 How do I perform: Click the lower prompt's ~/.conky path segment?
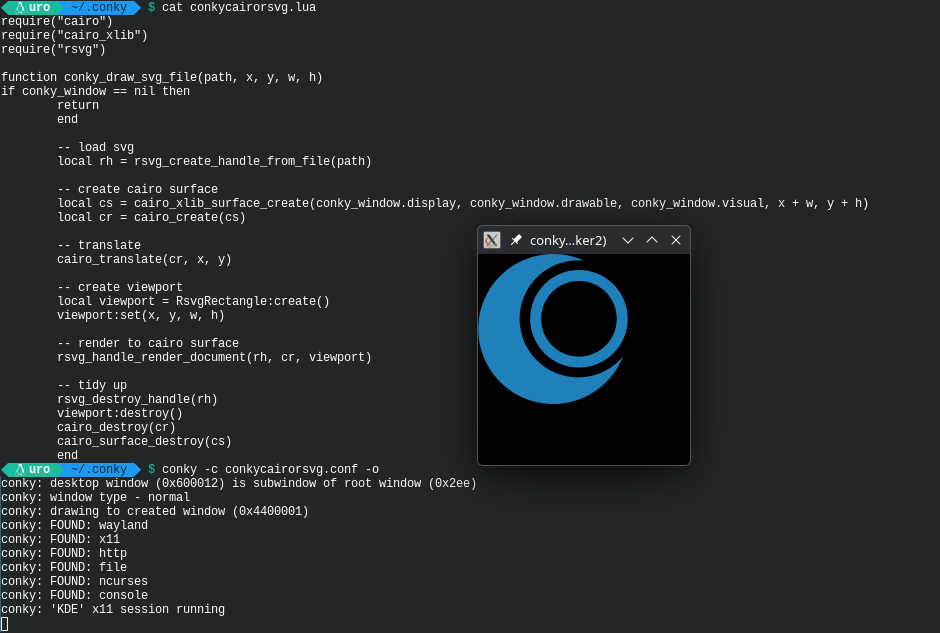(x=98, y=470)
